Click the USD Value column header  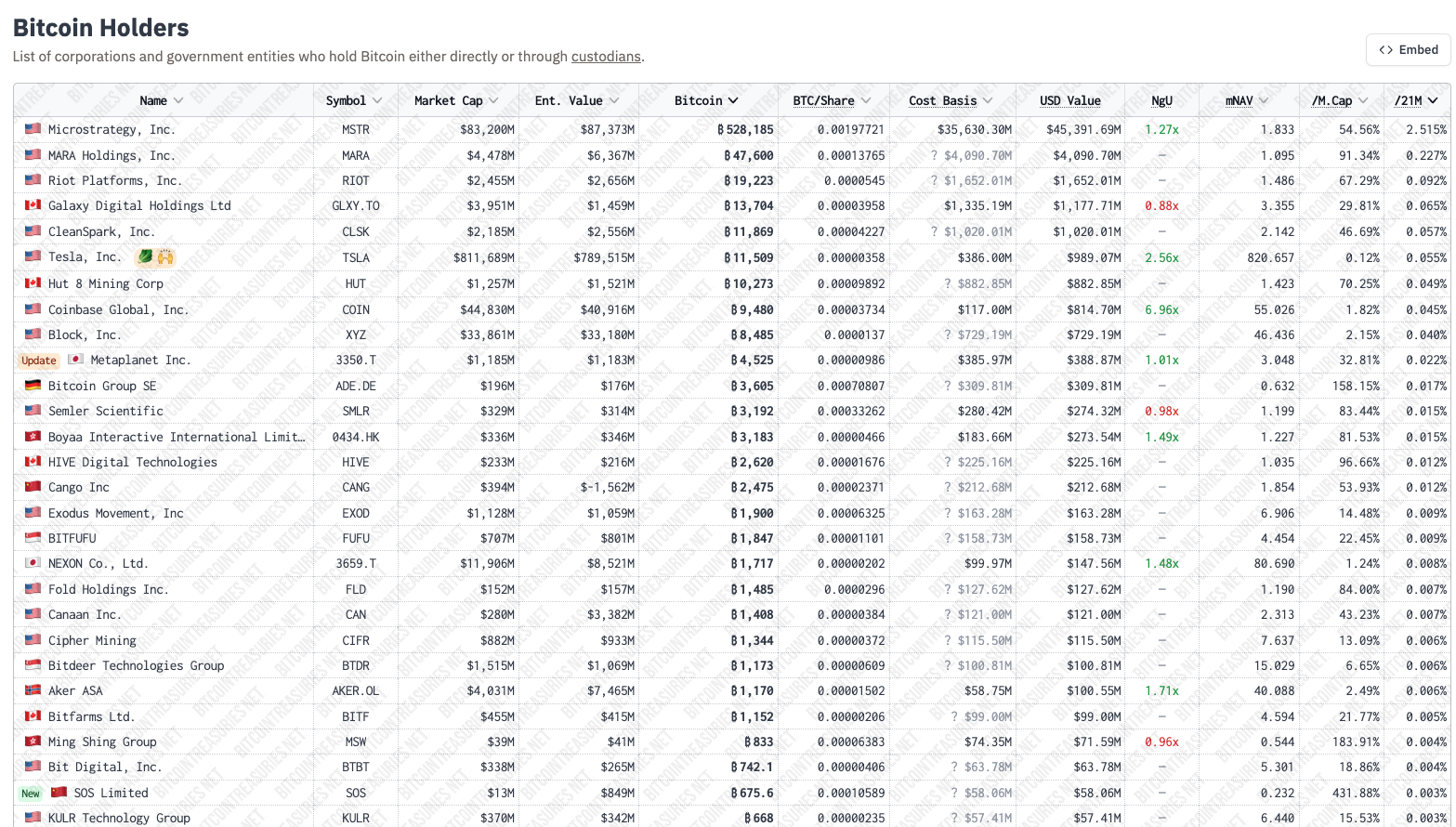tap(1069, 100)
